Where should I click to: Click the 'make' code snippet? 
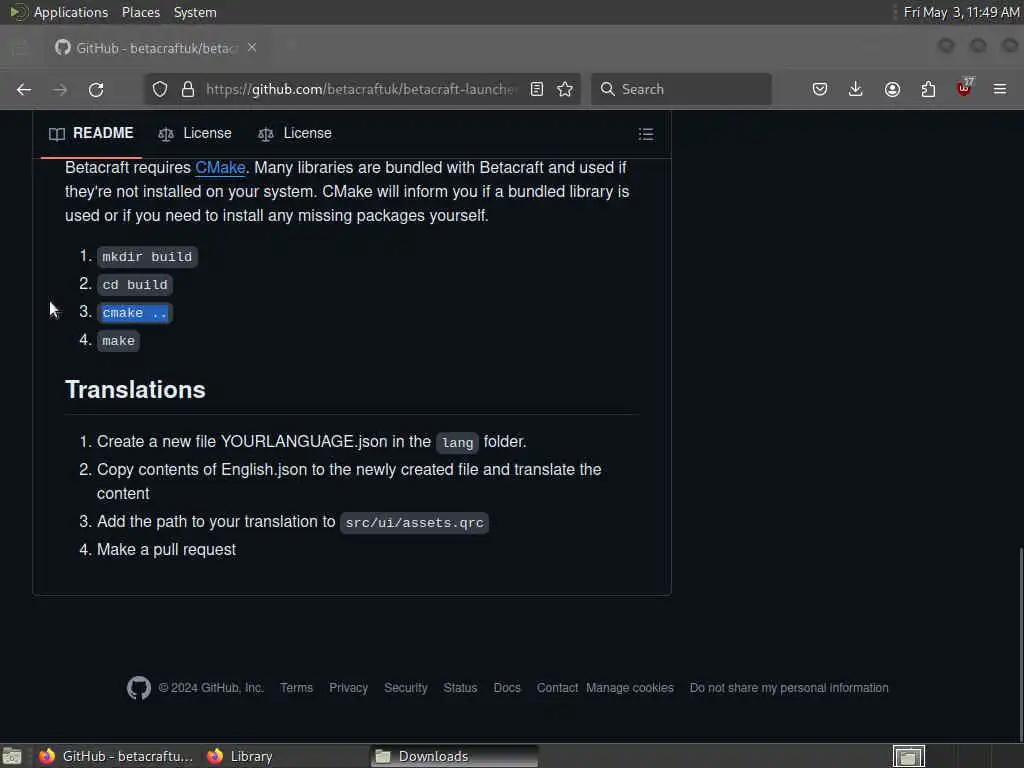118,342
